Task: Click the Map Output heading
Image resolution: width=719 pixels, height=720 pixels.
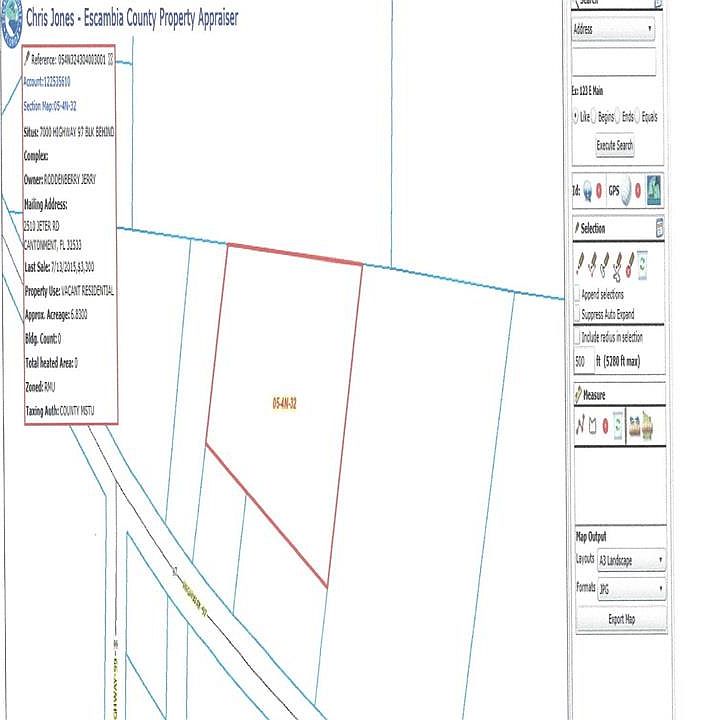Action: pos(591,536)
